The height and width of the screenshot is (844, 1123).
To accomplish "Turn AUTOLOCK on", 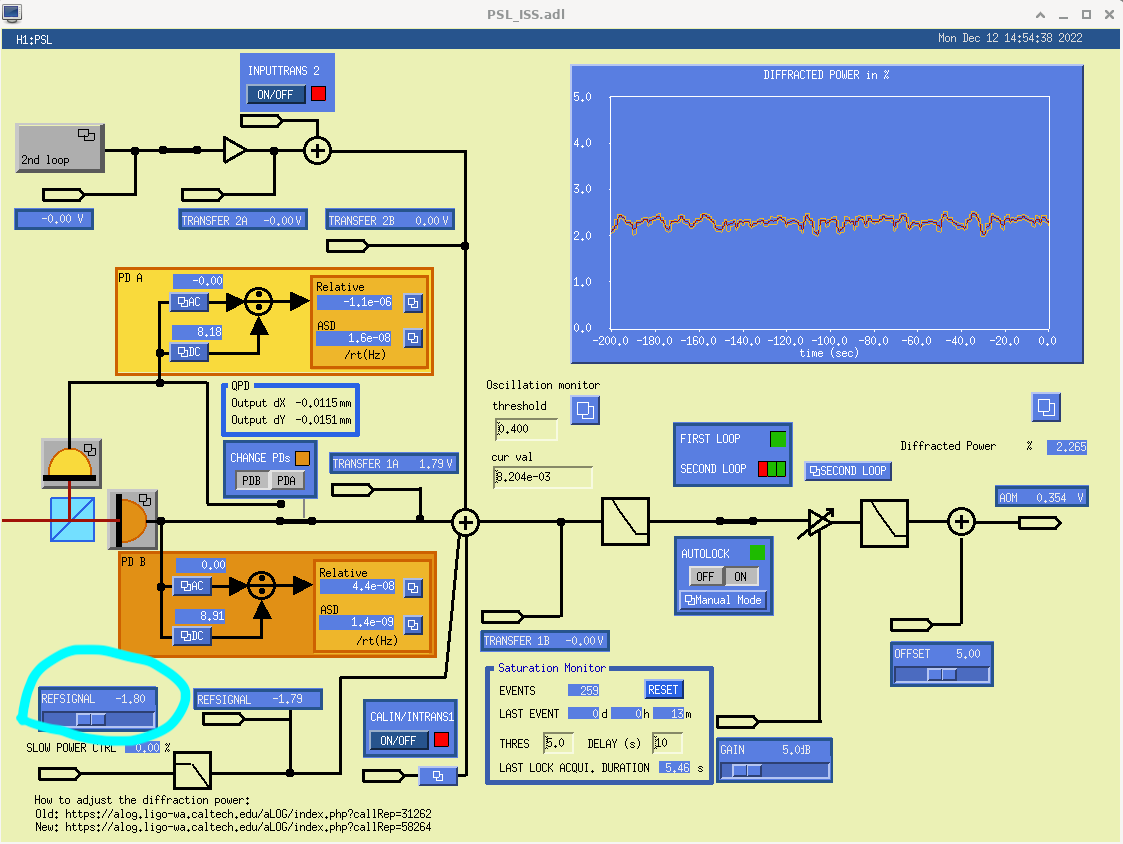I will click(x=741, y=576).
